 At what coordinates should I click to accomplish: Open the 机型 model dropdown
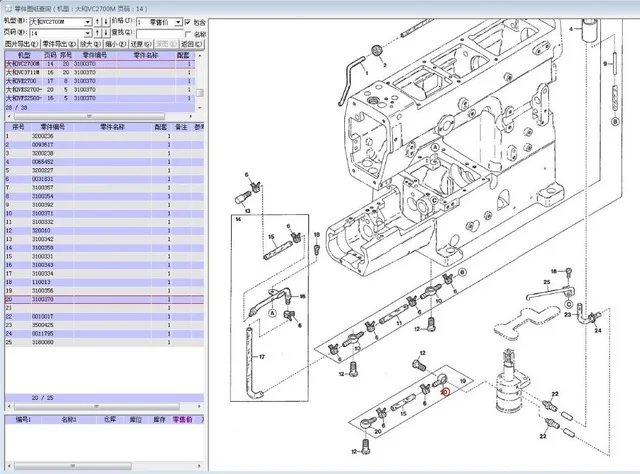pyautogui.click(x=85, y=20)
